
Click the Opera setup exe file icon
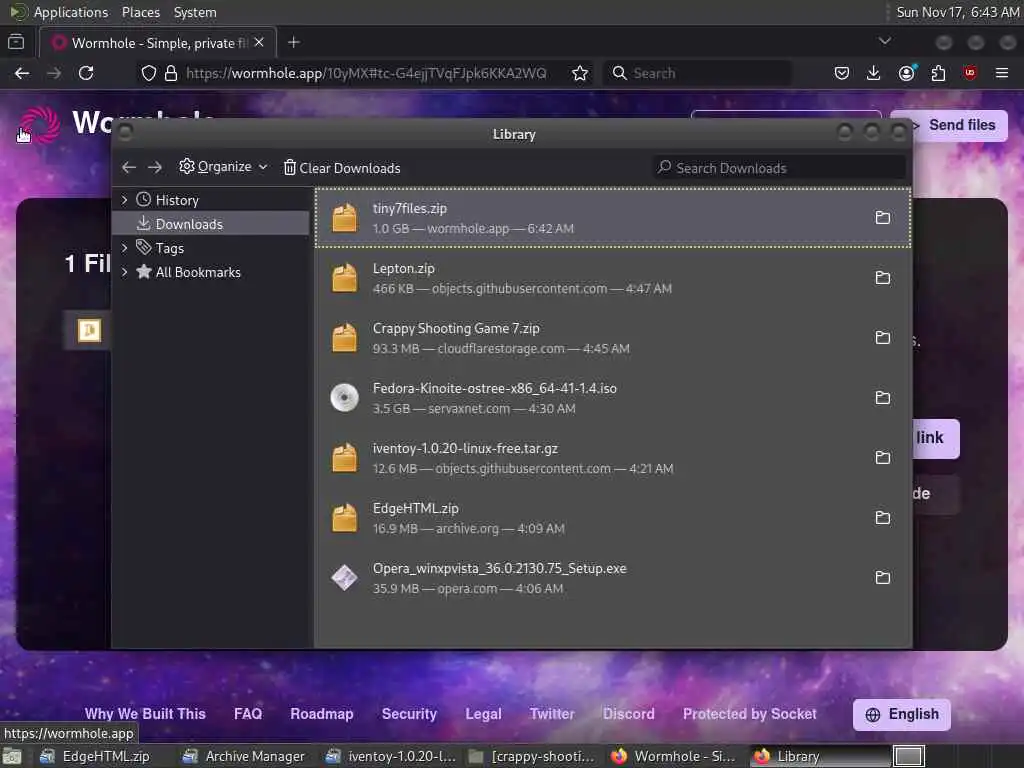tap(344, 577)
